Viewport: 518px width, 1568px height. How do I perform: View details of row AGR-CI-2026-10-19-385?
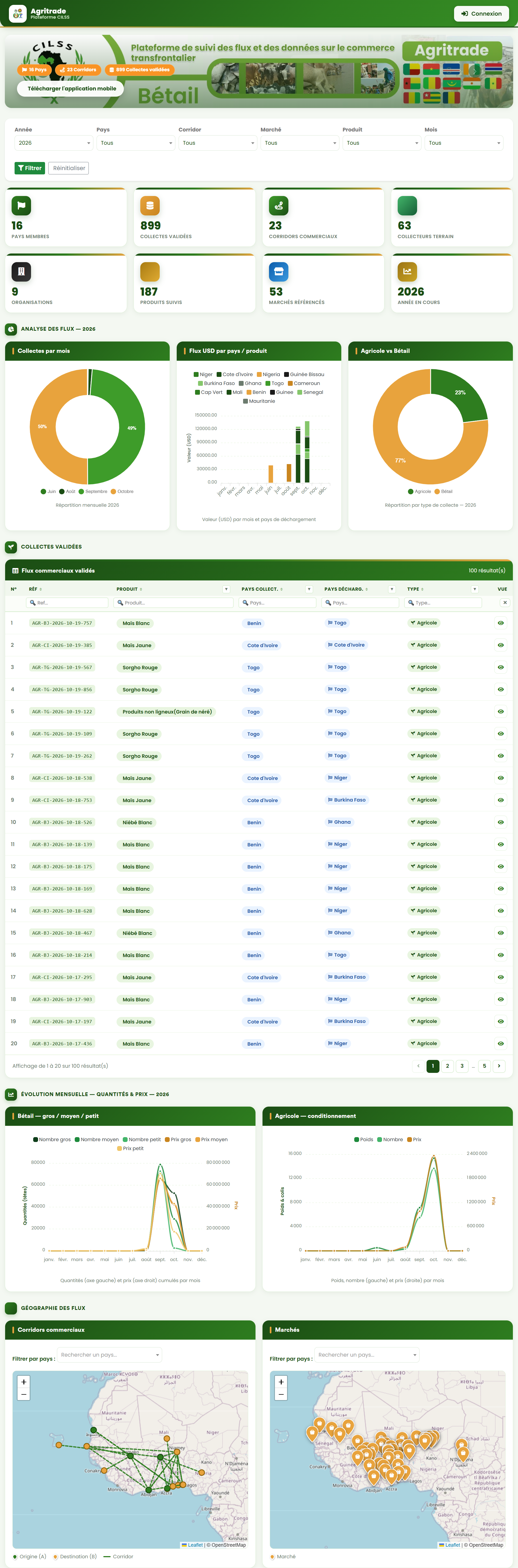500,645
